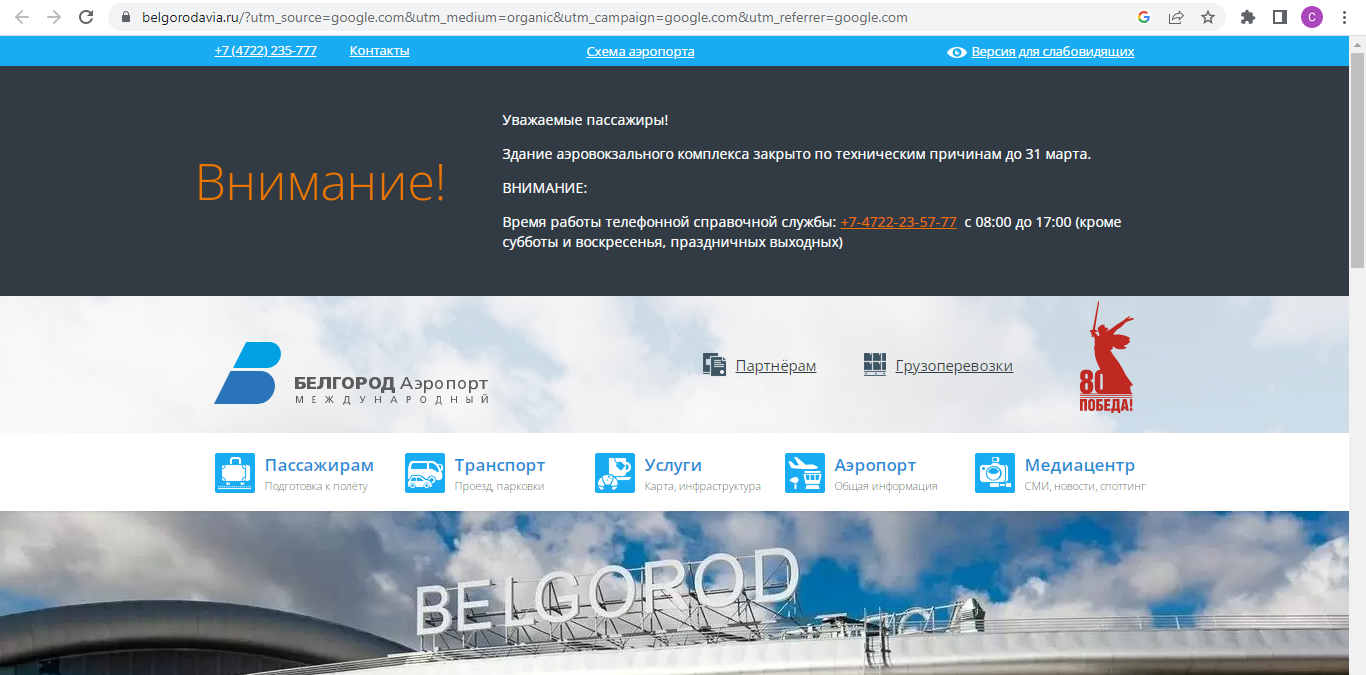Open the Контакты link
This screenshot has height=675, width=1366.
point(379,51)
